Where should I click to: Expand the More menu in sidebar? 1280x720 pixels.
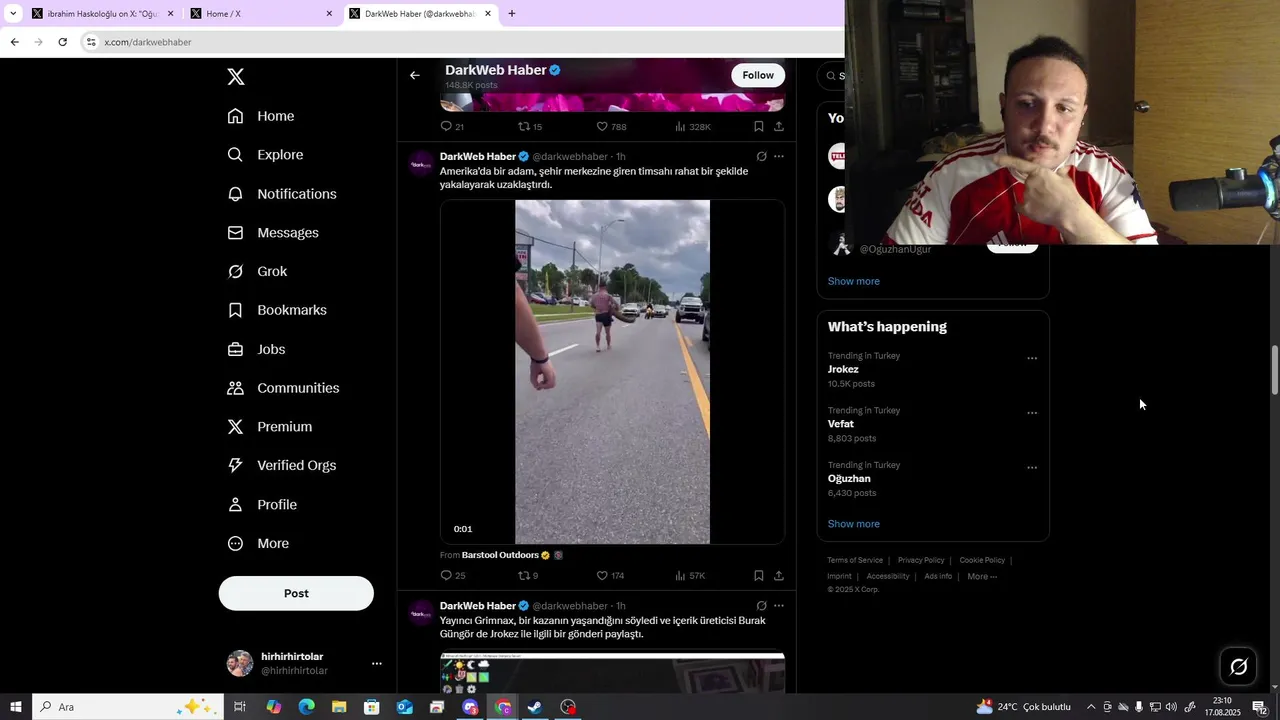(x=258, y=544)
